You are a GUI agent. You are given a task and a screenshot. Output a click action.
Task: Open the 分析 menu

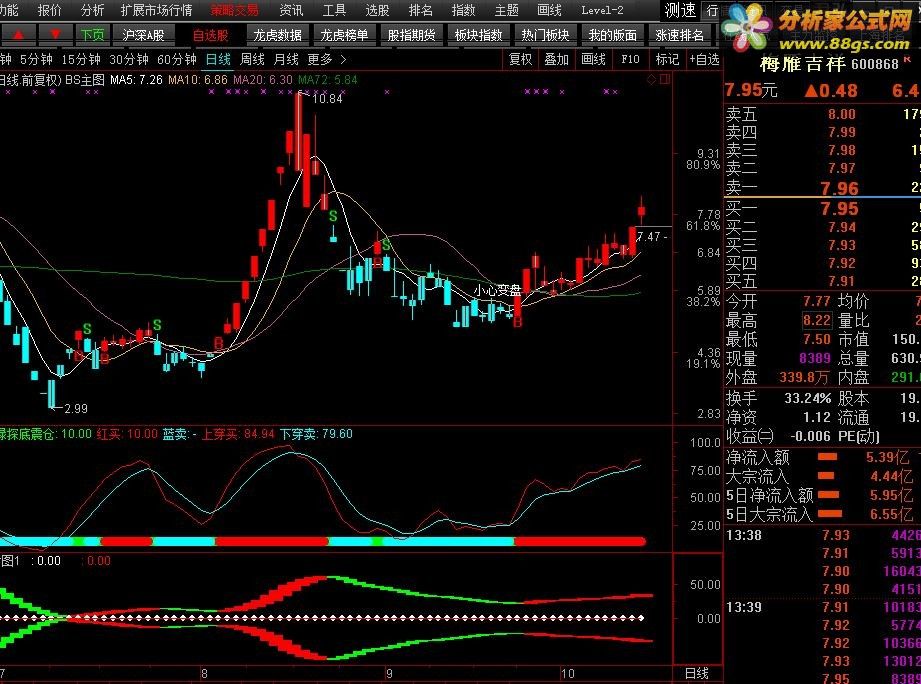[x=92, y=10]
